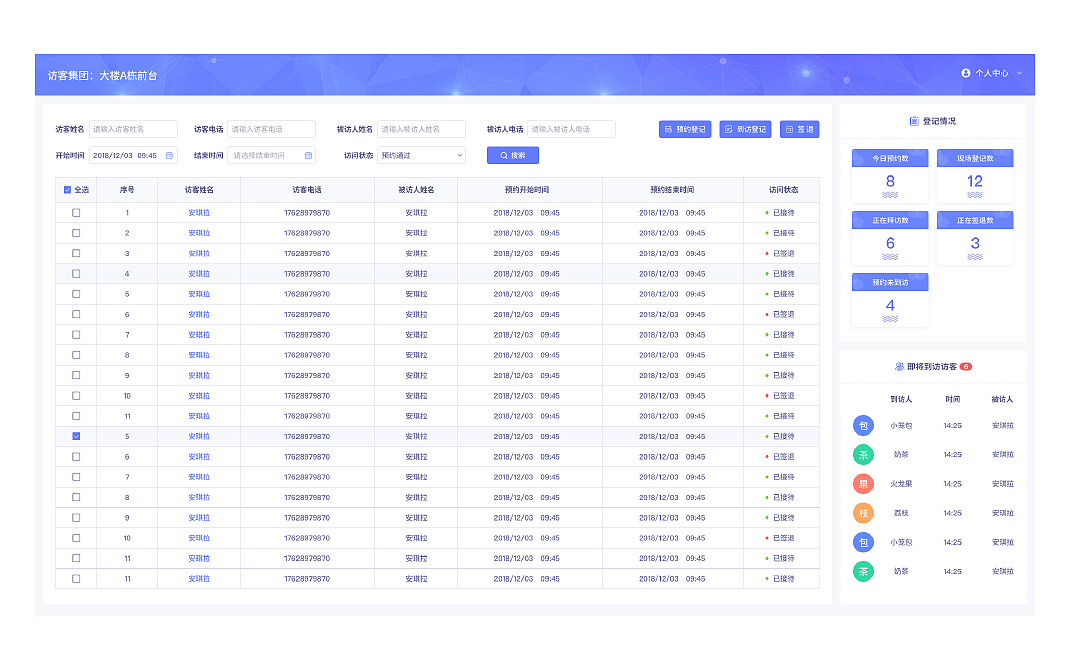The width and height of the screenshot is (1070, 670).
Task: Click the header title 访客集团：大楼A栋前台
Action: [x=102, y=76]
